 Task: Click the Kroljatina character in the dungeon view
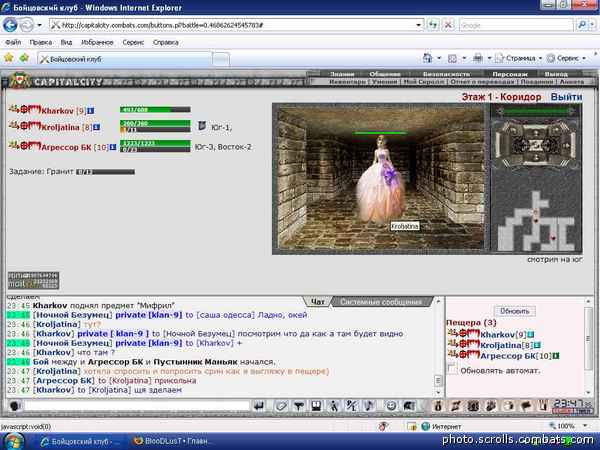point(380,180)
